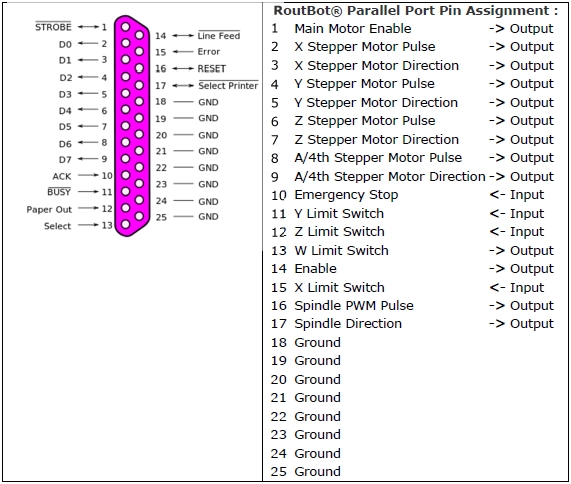Select Y Stepper Motor Pulse text

pos(365,84)
